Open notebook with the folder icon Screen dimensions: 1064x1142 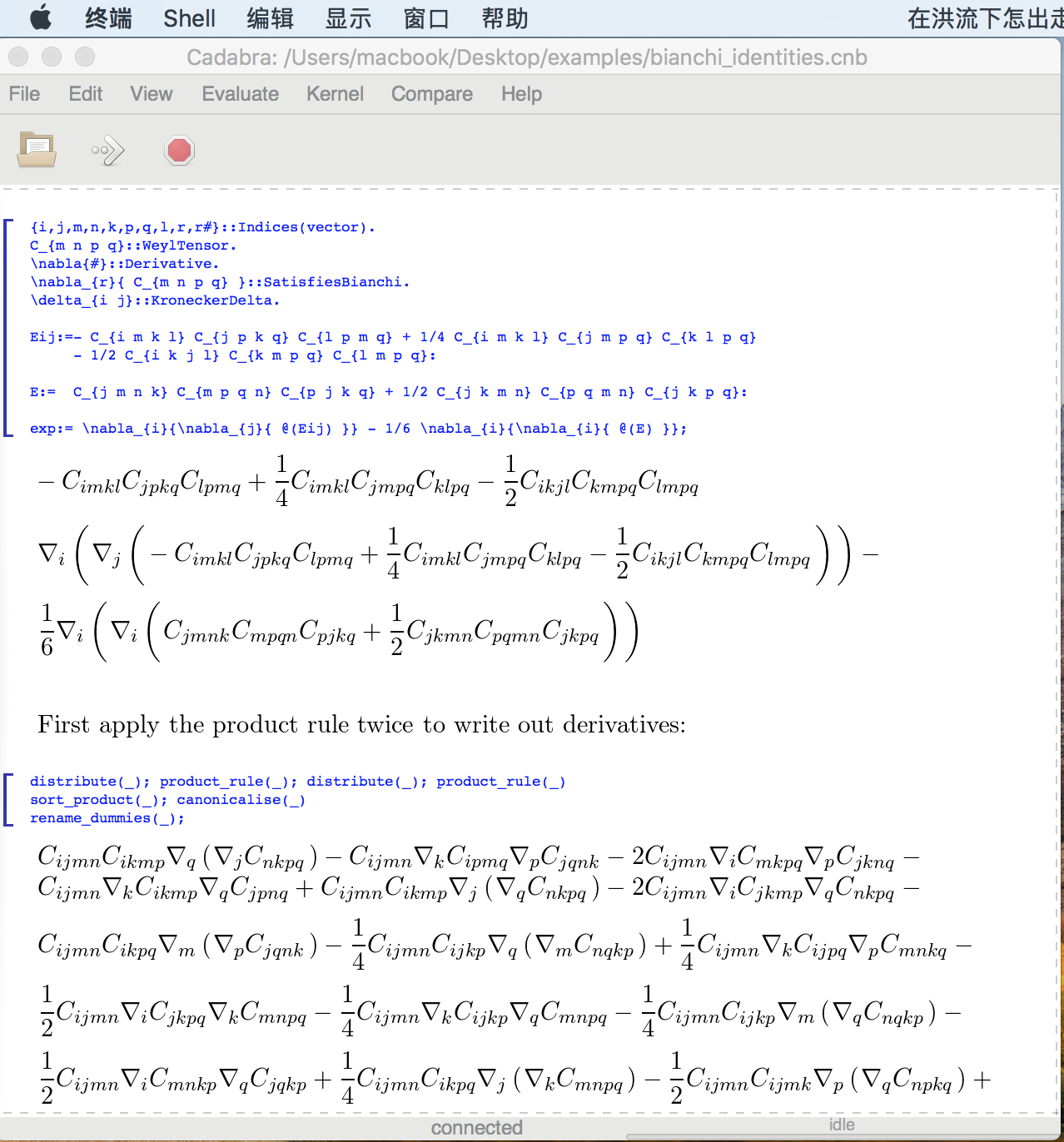[x=37, y=150]
